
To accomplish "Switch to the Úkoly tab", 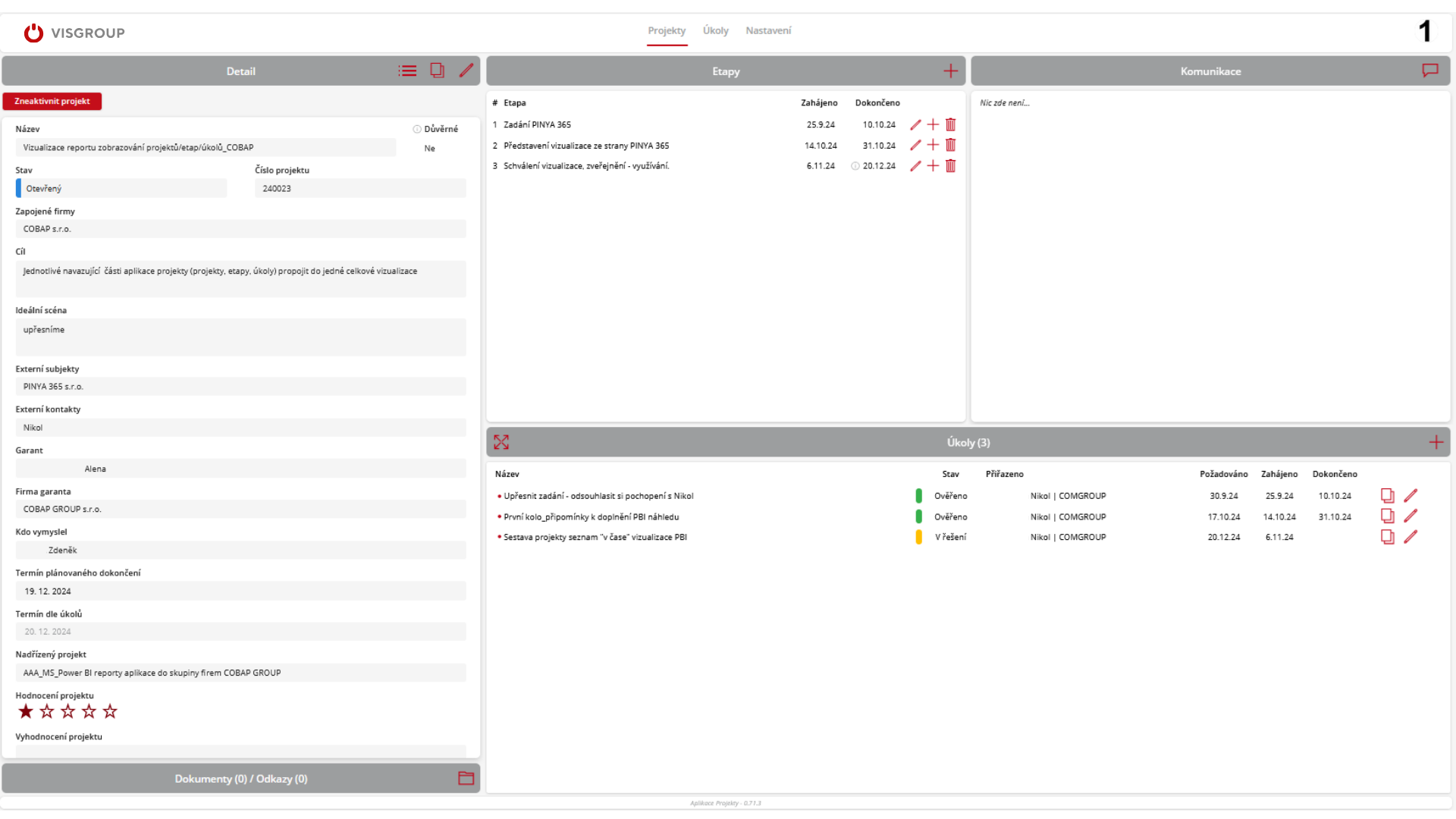I will click(715, 31).
